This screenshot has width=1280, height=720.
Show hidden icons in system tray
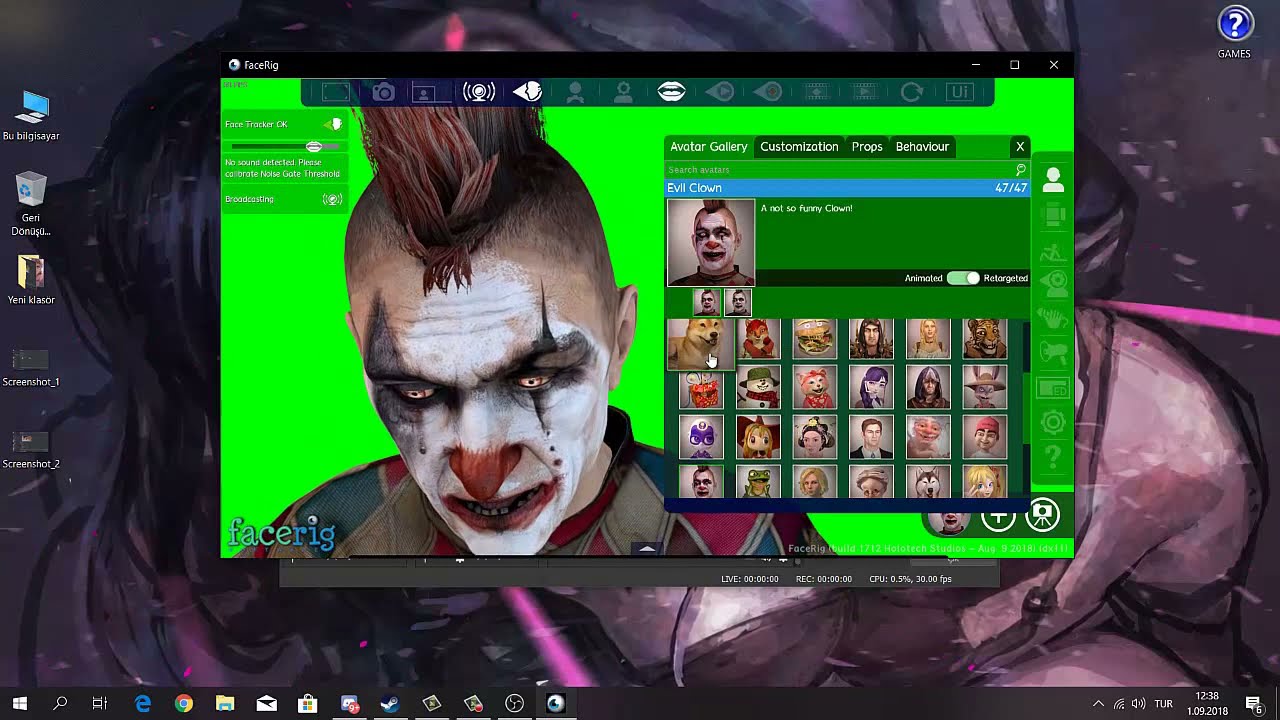pyautogui.click(x=1098, y=704)
